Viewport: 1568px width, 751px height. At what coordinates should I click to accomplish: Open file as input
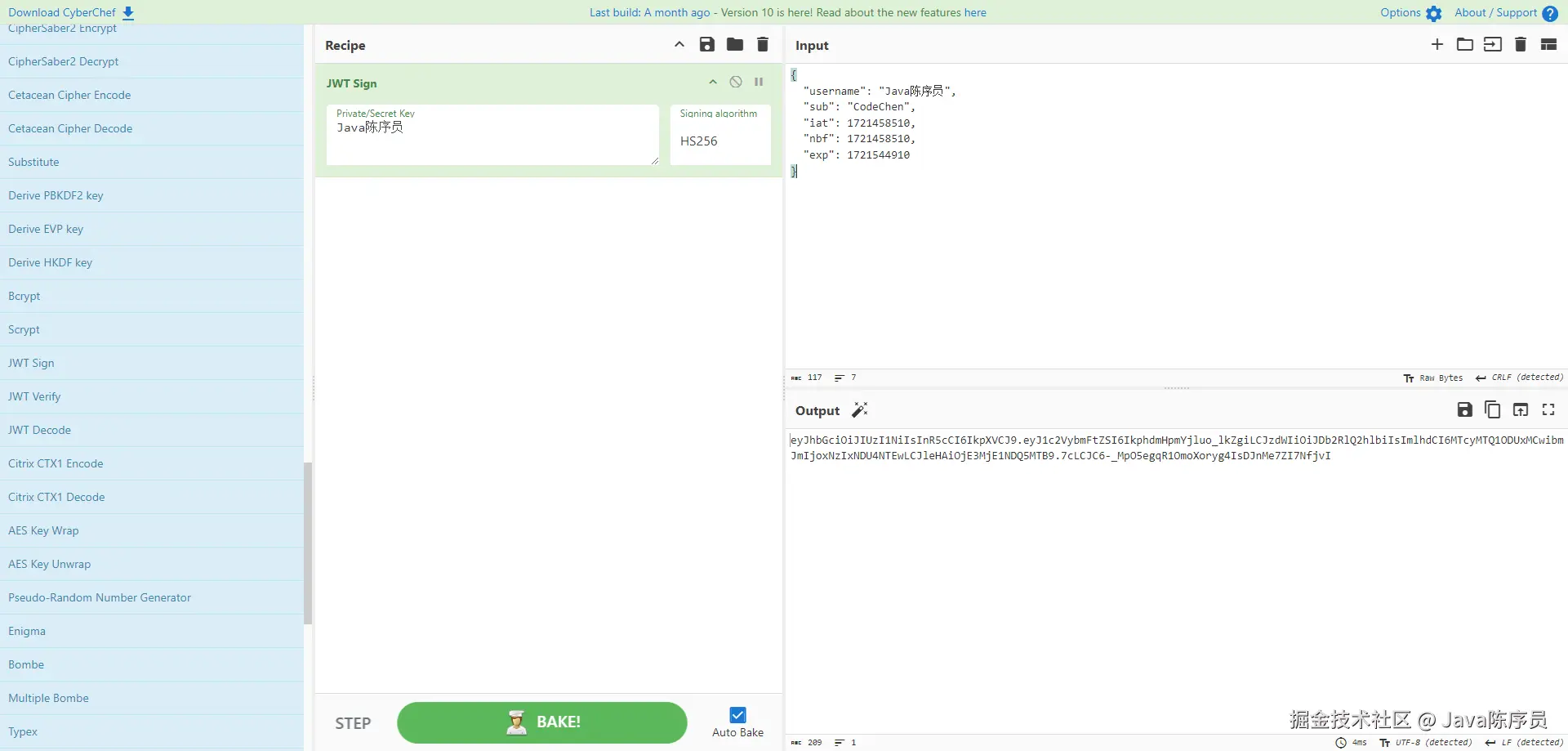(1493, 45)
